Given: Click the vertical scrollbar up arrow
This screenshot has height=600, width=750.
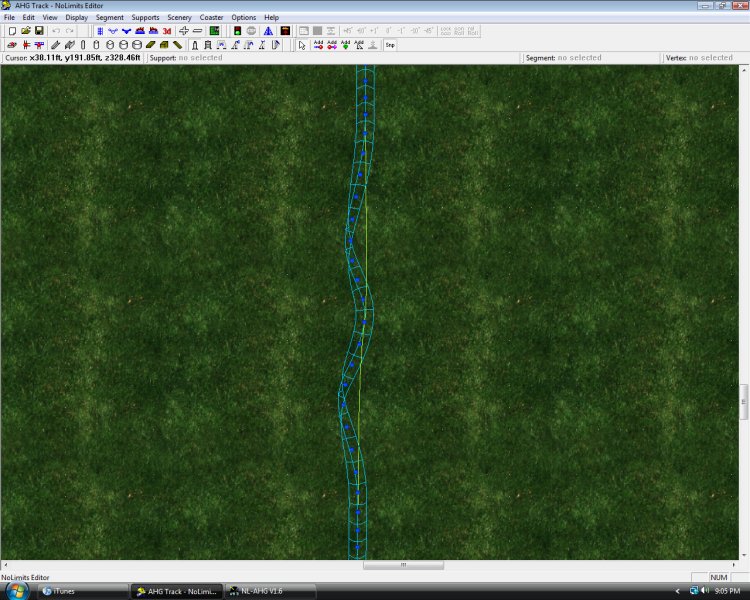Looking at the screenshot, I should coord(744,70).
